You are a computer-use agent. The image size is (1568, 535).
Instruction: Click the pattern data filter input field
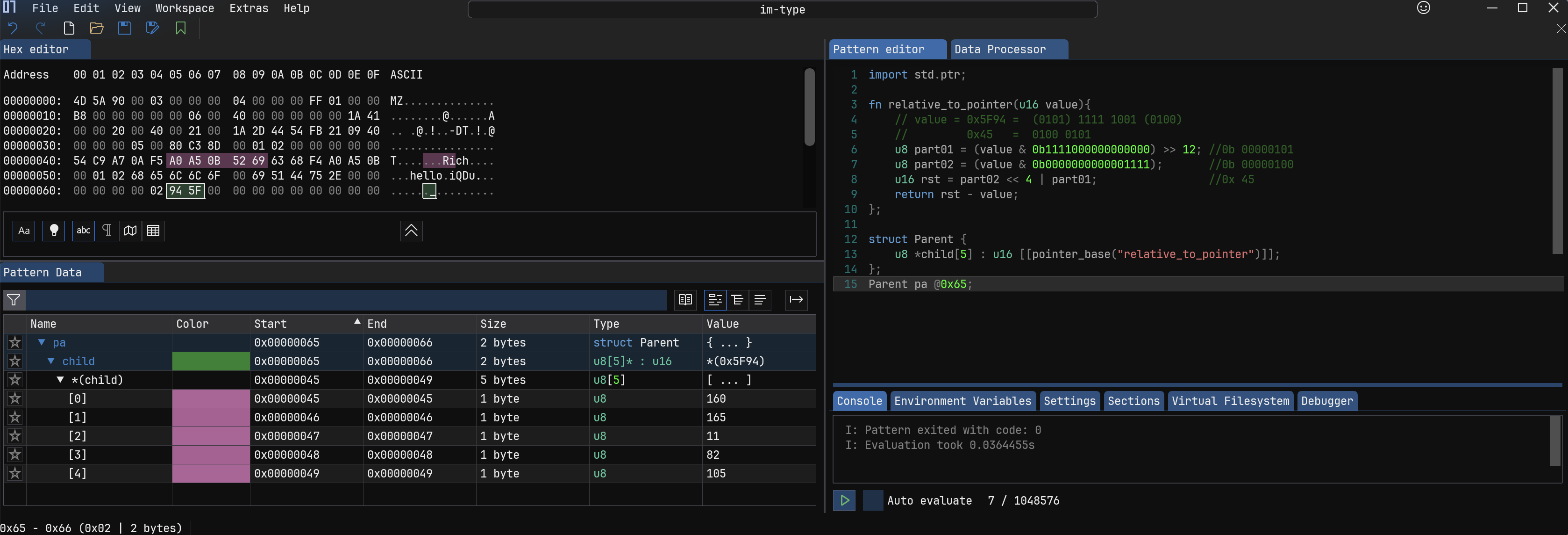point(346,300)
